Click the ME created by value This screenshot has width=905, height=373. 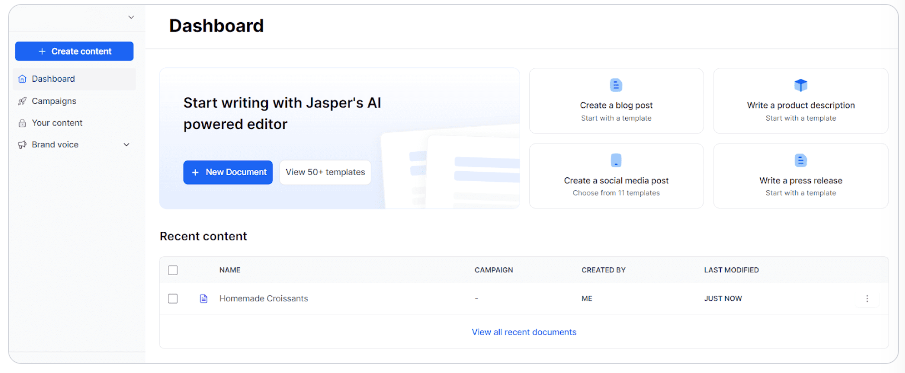(x=587, y=299)
